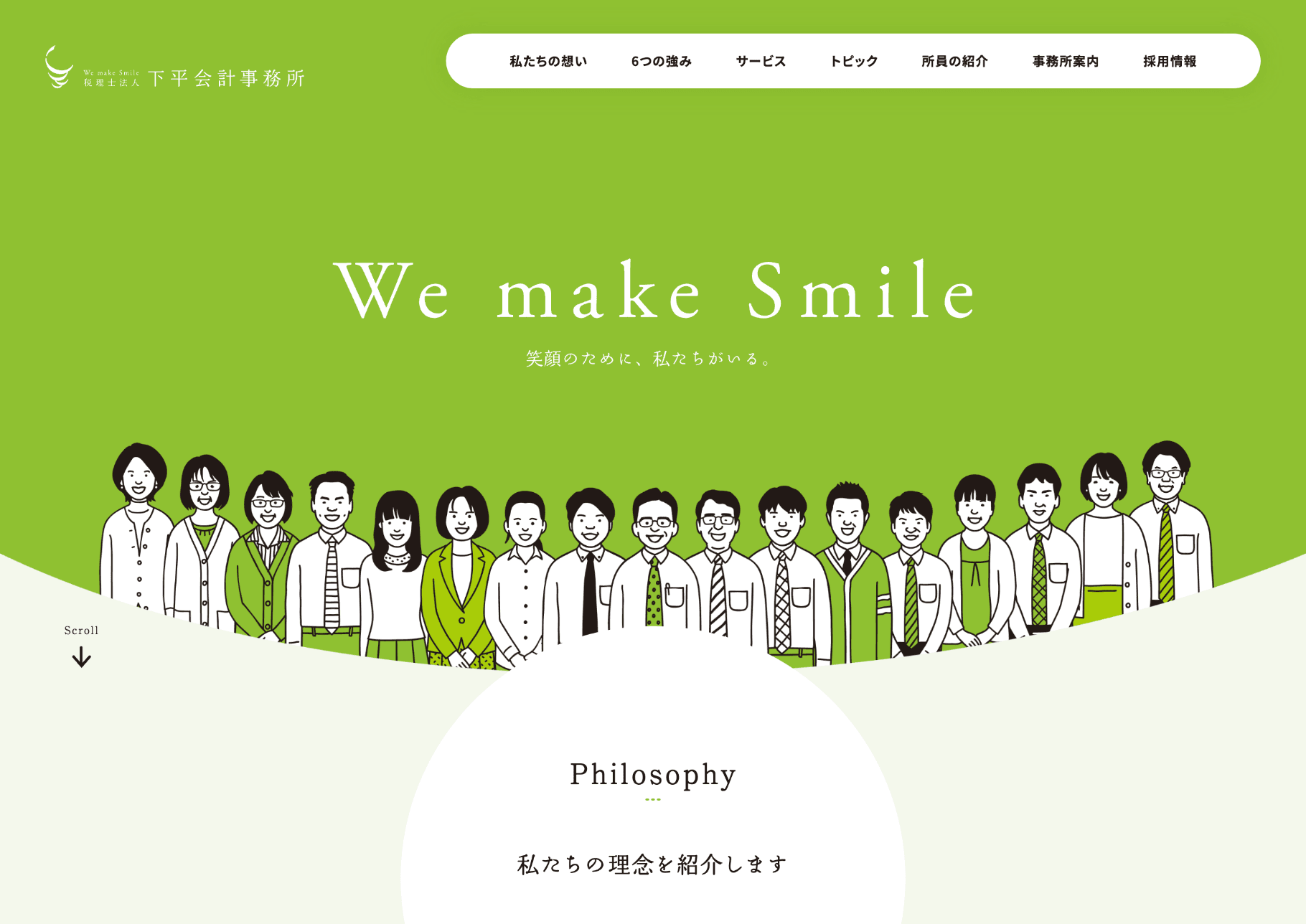This screenshot has height=924, width=1306.
Task: Click the 下平会計事務所 logo text
Action: (x=227, y=78)
